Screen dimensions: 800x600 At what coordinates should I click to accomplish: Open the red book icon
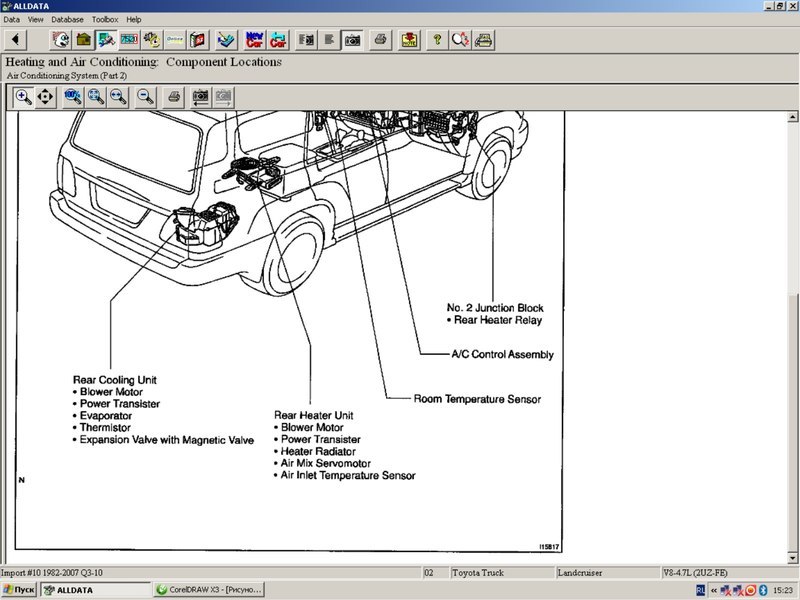click(x=198, y=39)
